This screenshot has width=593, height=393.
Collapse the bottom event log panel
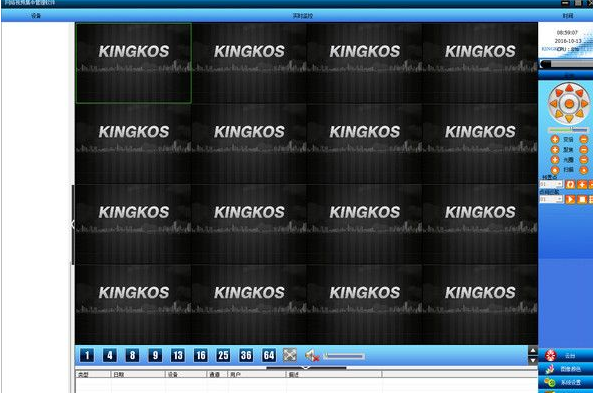click(x=306, y=368)
